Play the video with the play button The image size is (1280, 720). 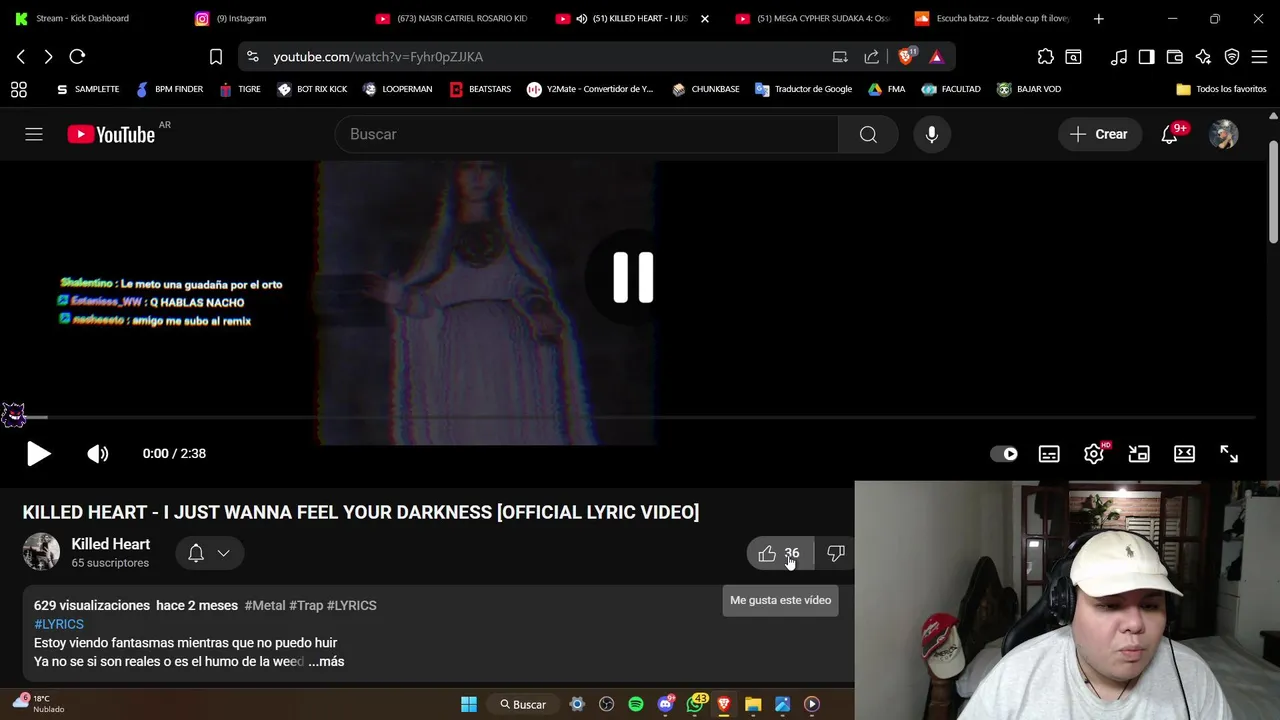(x=38, y=454)
